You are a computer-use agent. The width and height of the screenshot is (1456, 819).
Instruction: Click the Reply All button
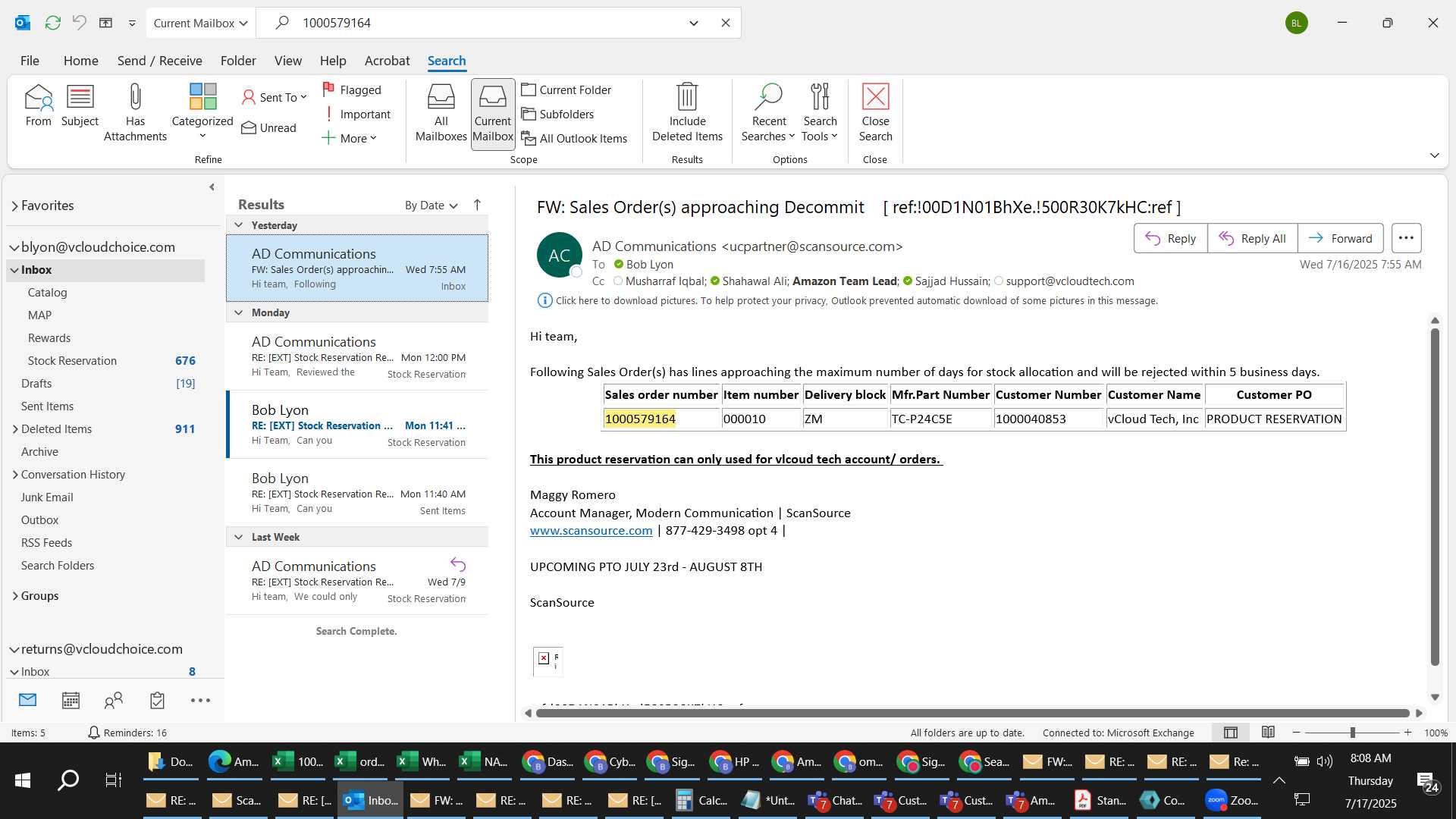coord(1252,238)
